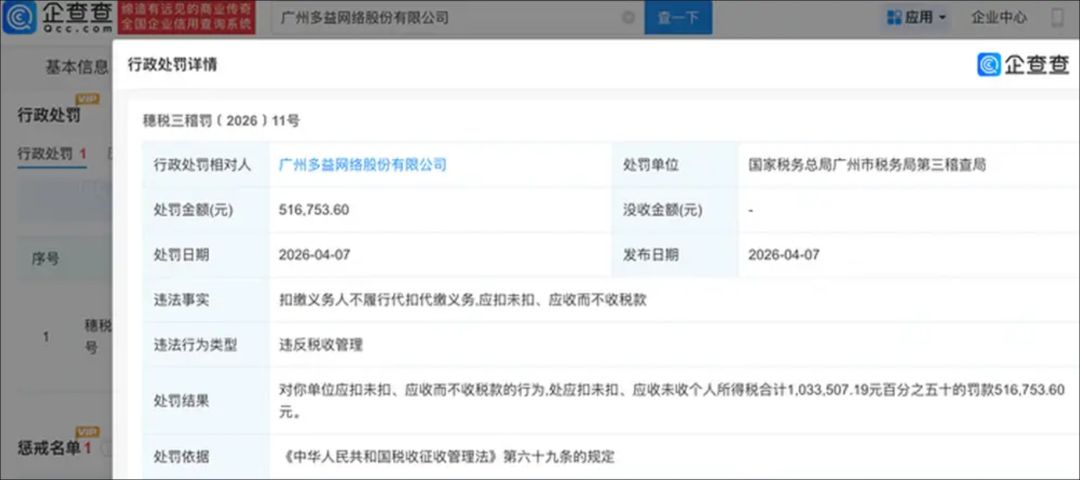Click the 查一下 search button

coord(678,17)
